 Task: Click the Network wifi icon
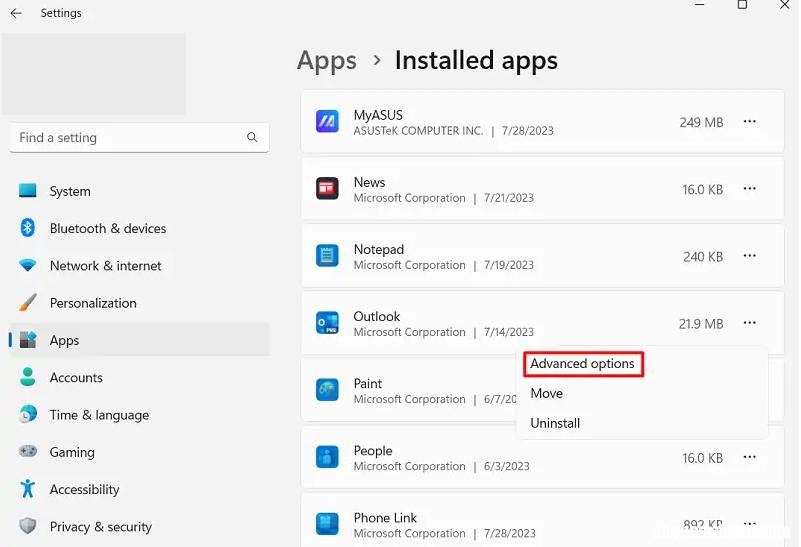(28, 265)
